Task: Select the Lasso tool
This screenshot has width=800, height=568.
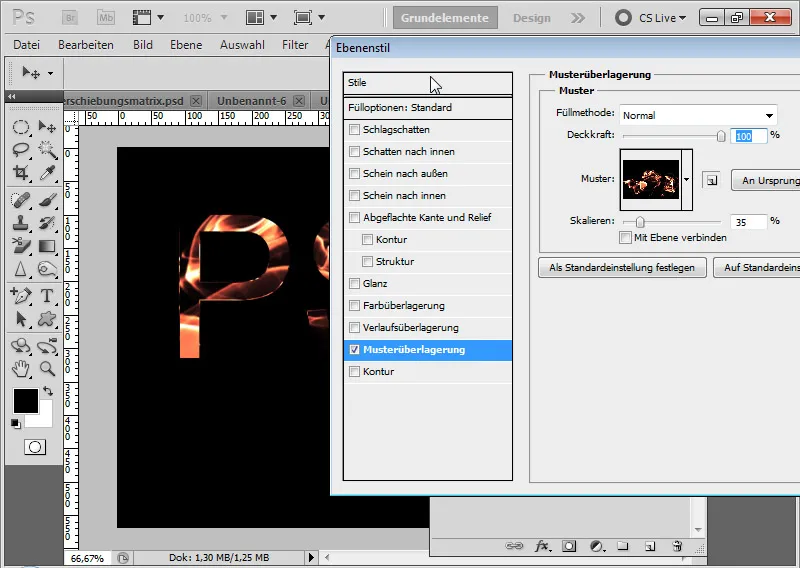Action: pos(20,150)
